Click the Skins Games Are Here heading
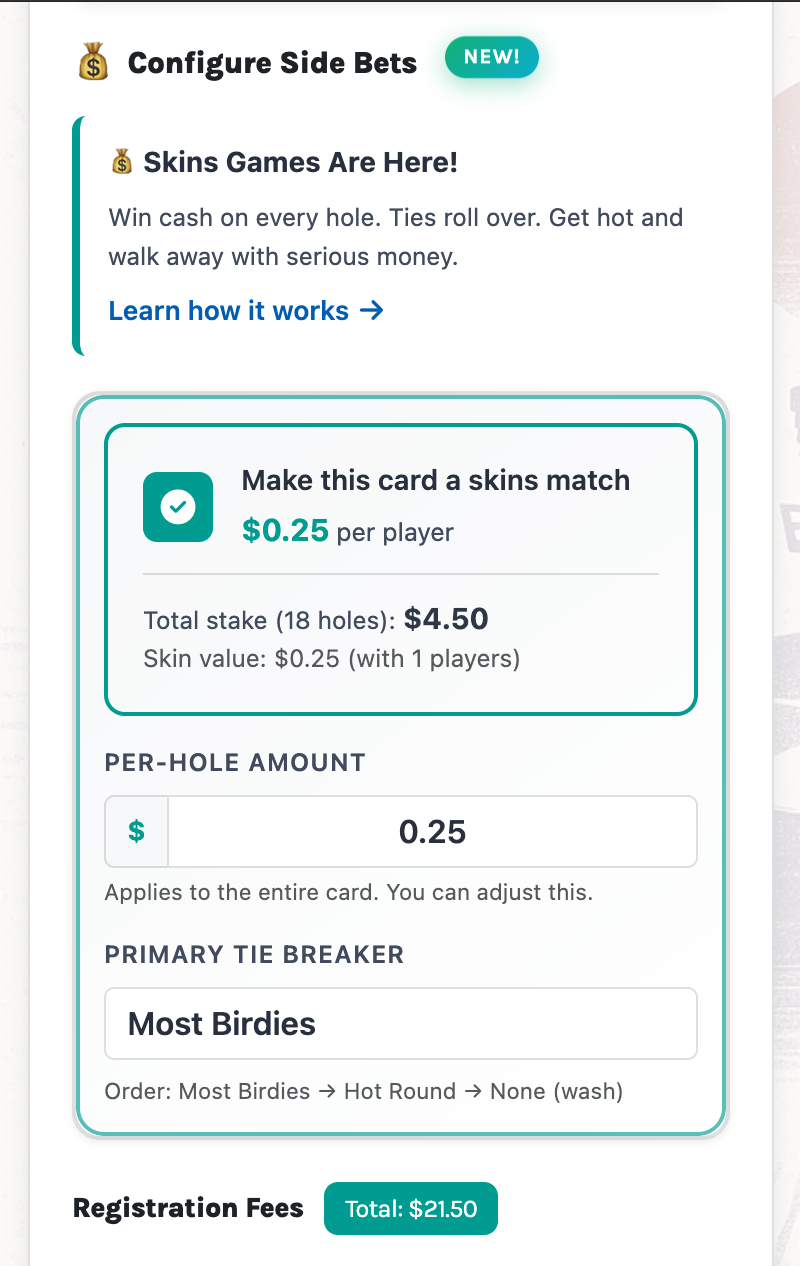 point(299,161)
